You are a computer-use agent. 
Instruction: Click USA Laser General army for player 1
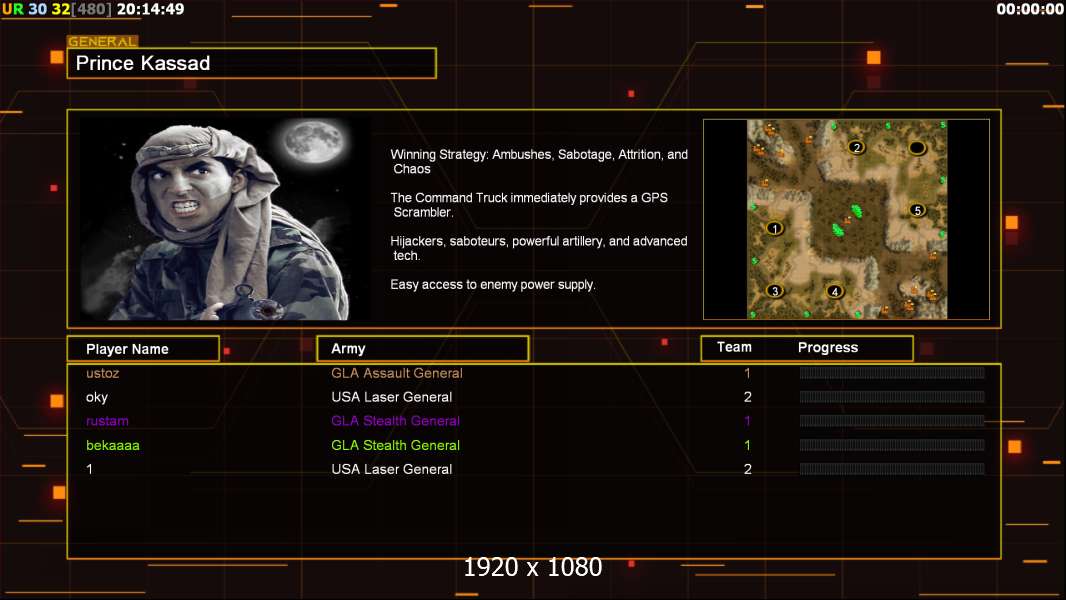point(392,469)
